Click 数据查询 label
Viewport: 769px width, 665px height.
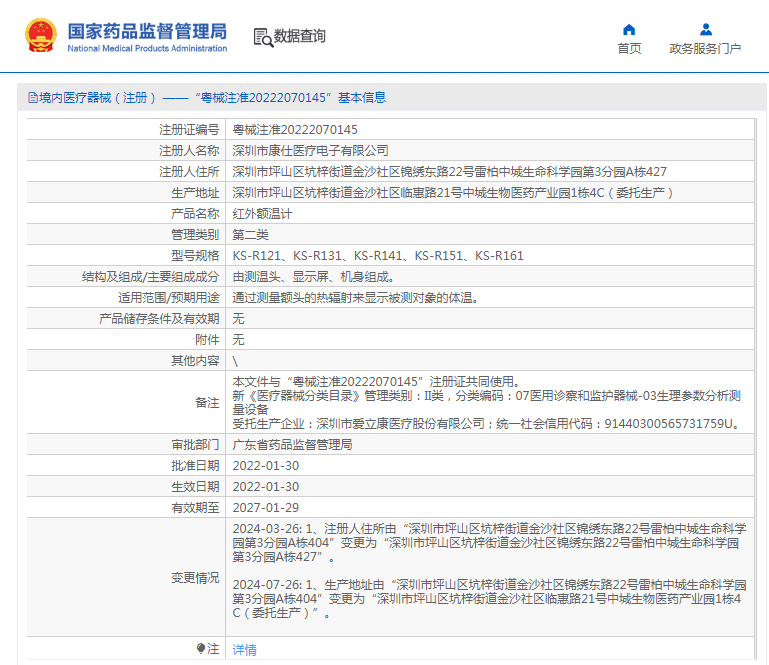(299, 36)
